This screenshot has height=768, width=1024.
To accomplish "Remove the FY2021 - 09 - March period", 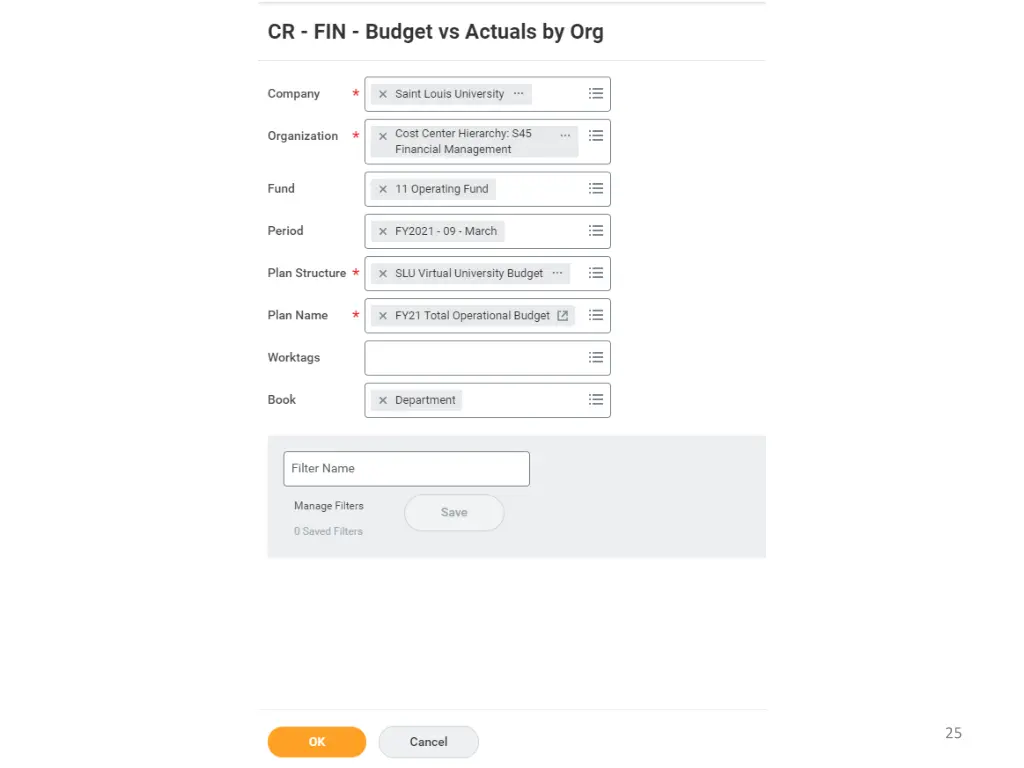I will click(x=382, y=231).
